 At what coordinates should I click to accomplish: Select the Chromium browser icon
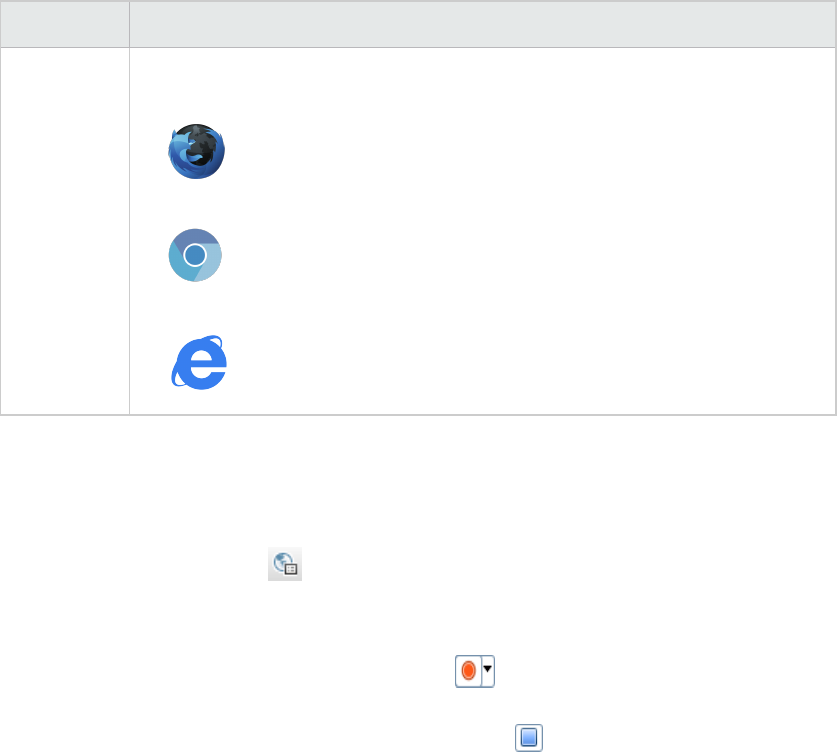(x=195, y=255)
